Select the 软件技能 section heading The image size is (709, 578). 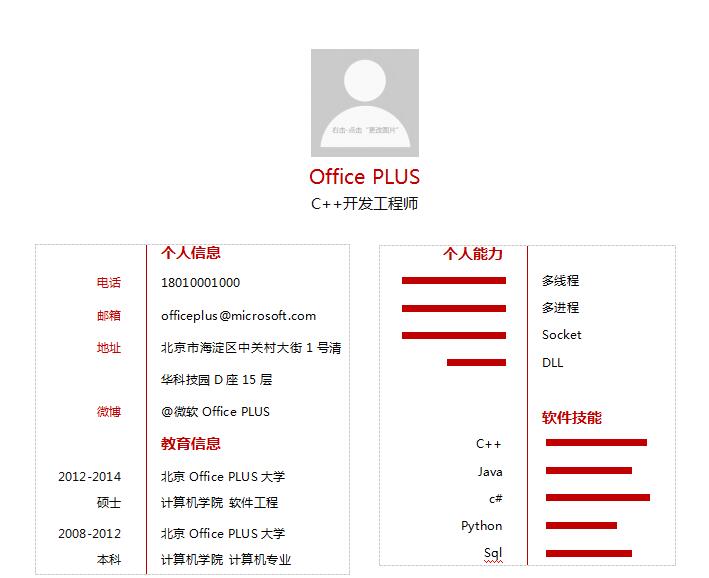pos(572,418)
